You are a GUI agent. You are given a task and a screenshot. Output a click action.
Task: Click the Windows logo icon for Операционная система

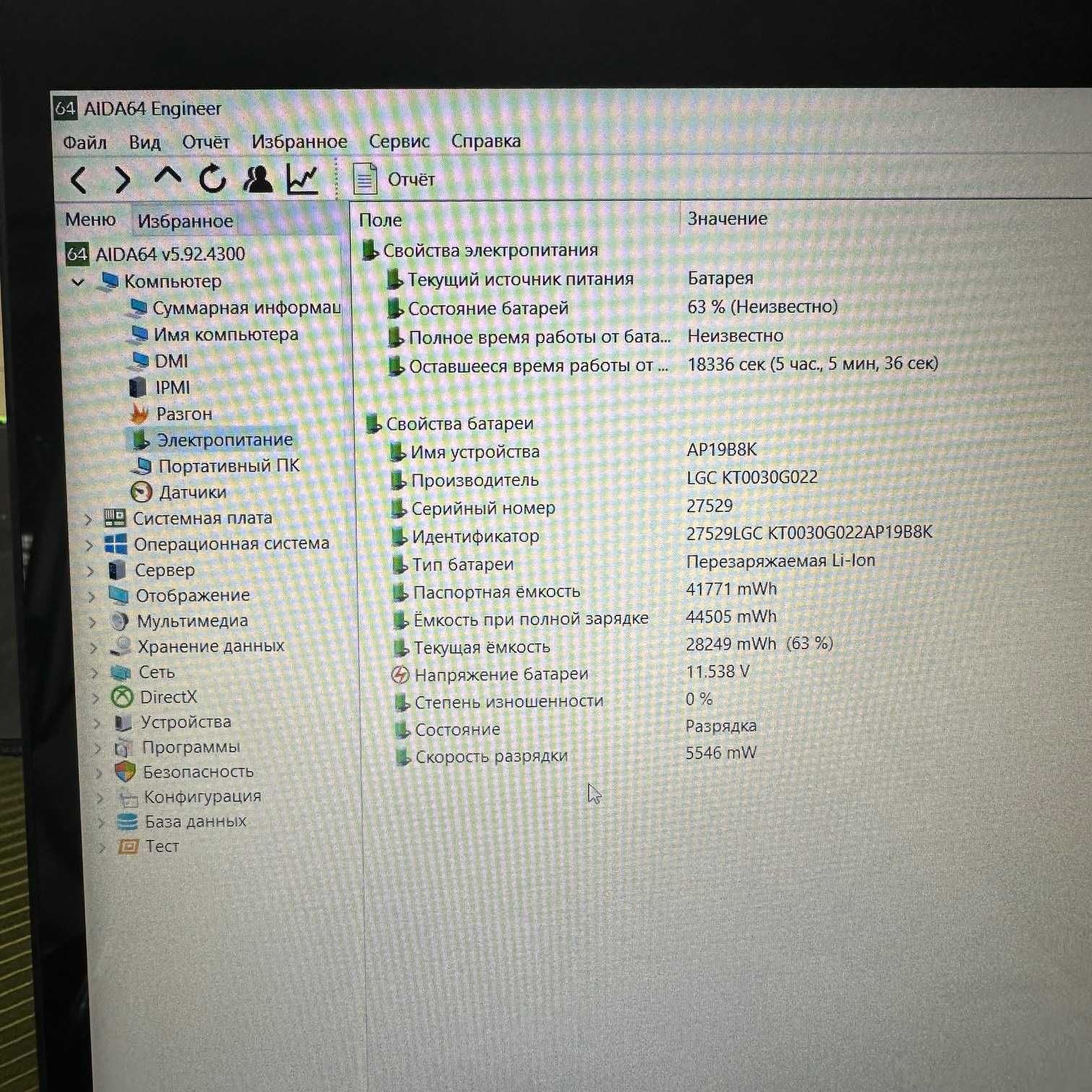point(116,544)
